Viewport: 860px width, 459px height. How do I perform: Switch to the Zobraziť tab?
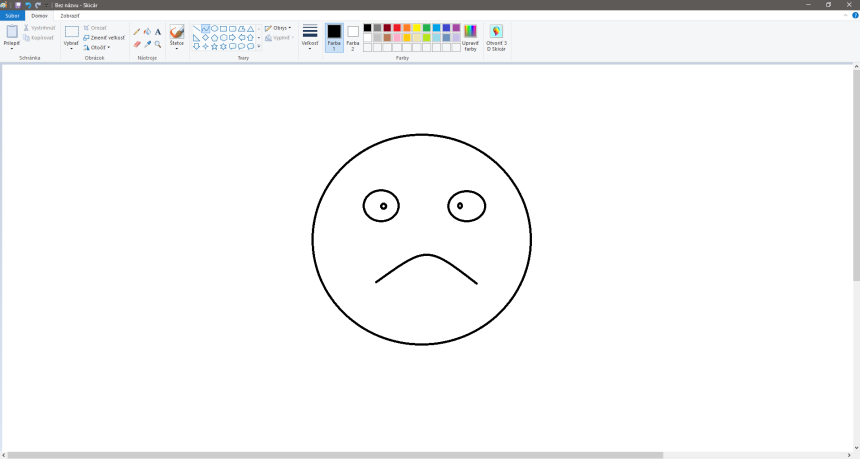point(70,16)
